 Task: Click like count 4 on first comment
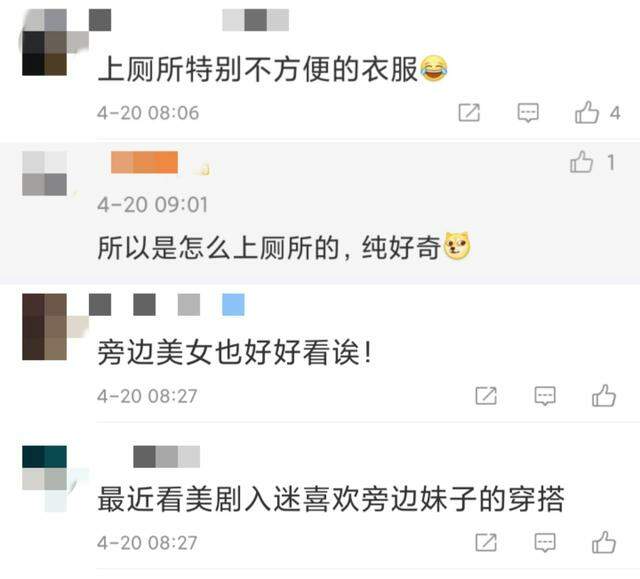tap(615, 113)
